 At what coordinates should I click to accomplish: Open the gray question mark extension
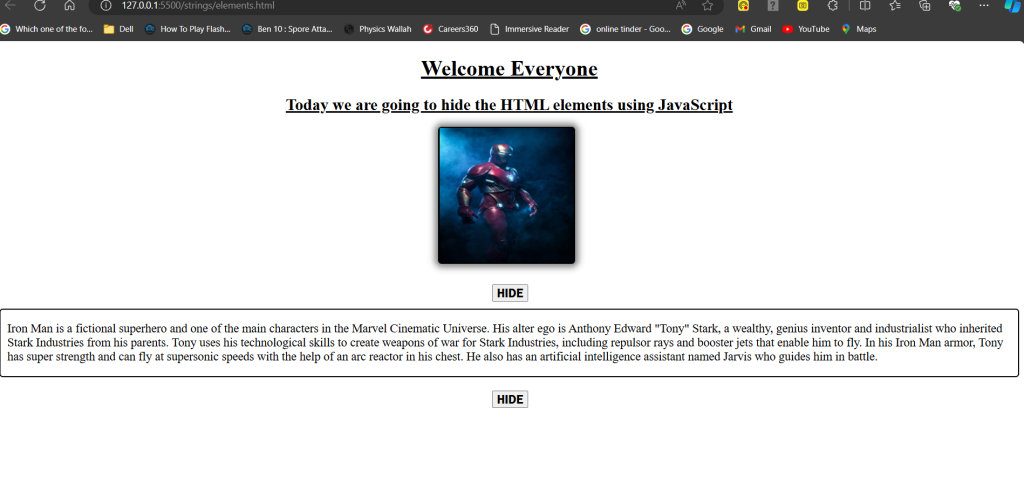click(x=773, y=5)
